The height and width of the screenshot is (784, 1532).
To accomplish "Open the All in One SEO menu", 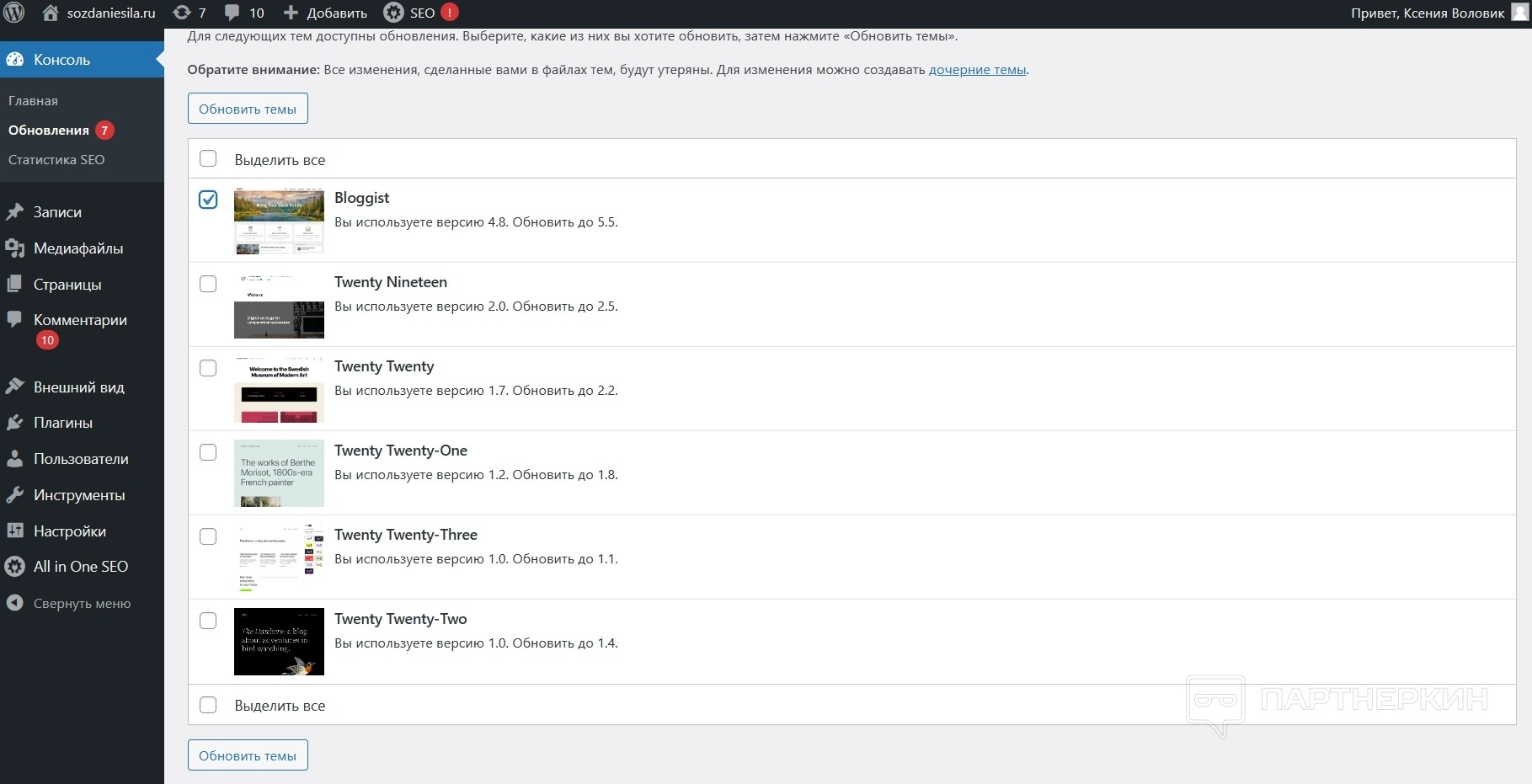I will 82,567.
